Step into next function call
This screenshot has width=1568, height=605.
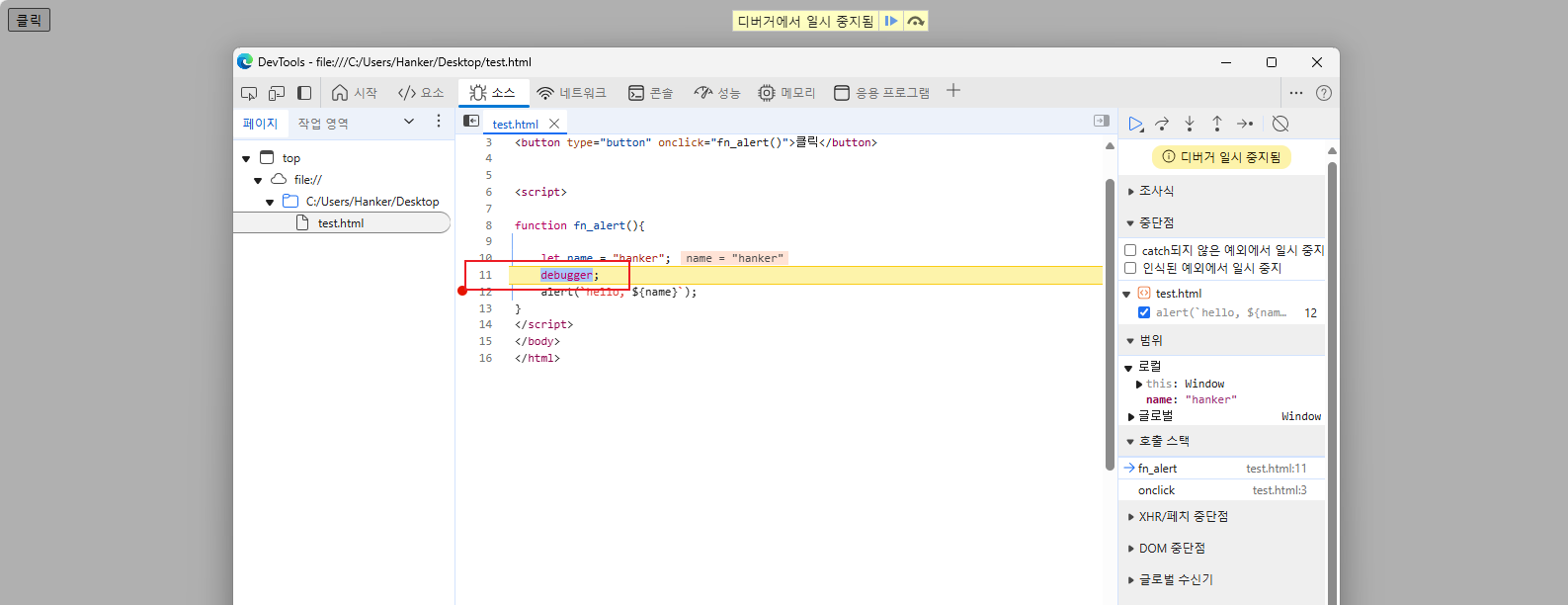[1190, 124]
